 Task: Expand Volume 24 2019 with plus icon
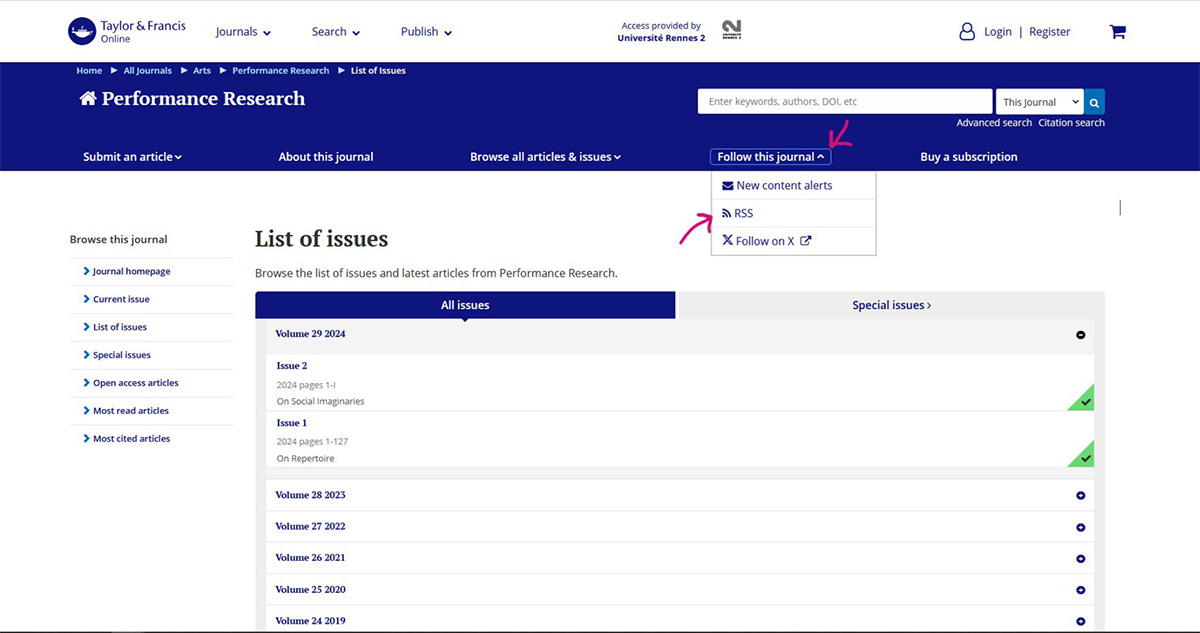click(1080, 621)
